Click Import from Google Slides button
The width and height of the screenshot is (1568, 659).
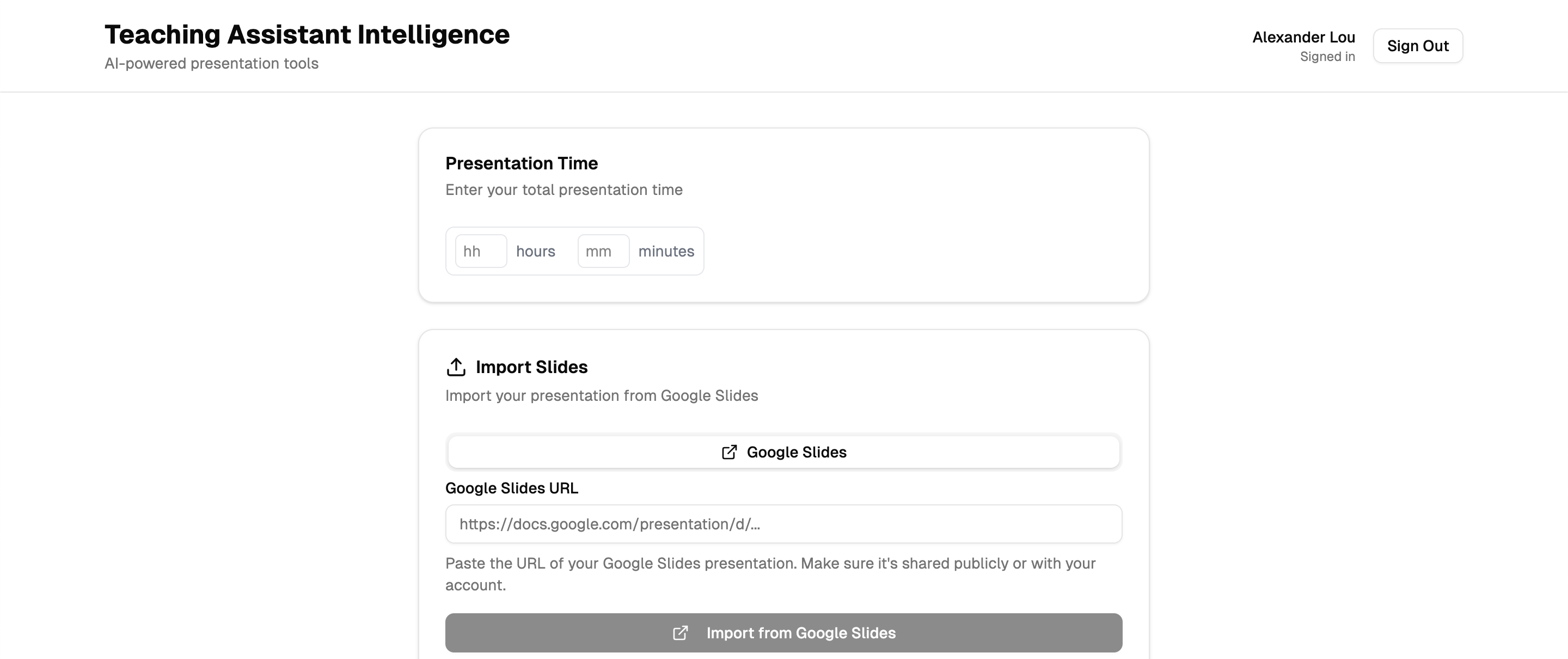pyautogui.click(x=783, y=633)
